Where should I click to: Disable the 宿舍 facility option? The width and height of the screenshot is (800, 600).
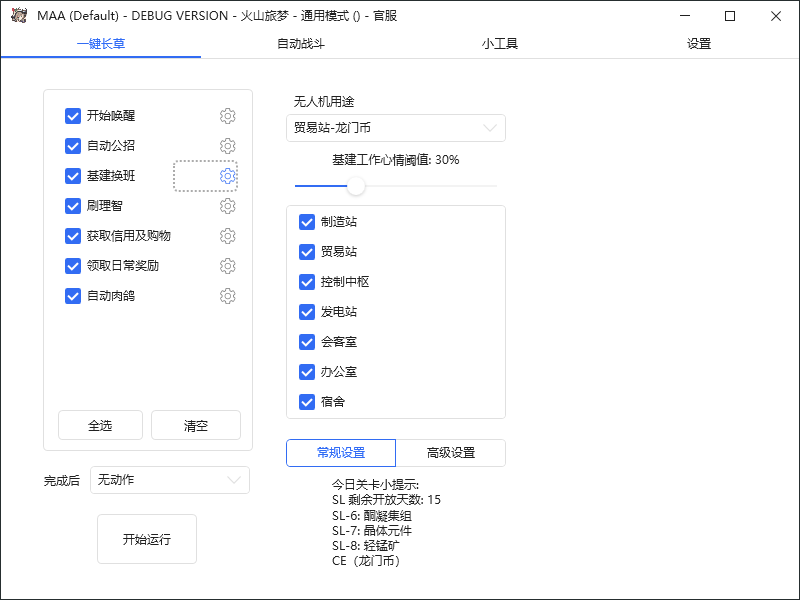pos(307,402)
